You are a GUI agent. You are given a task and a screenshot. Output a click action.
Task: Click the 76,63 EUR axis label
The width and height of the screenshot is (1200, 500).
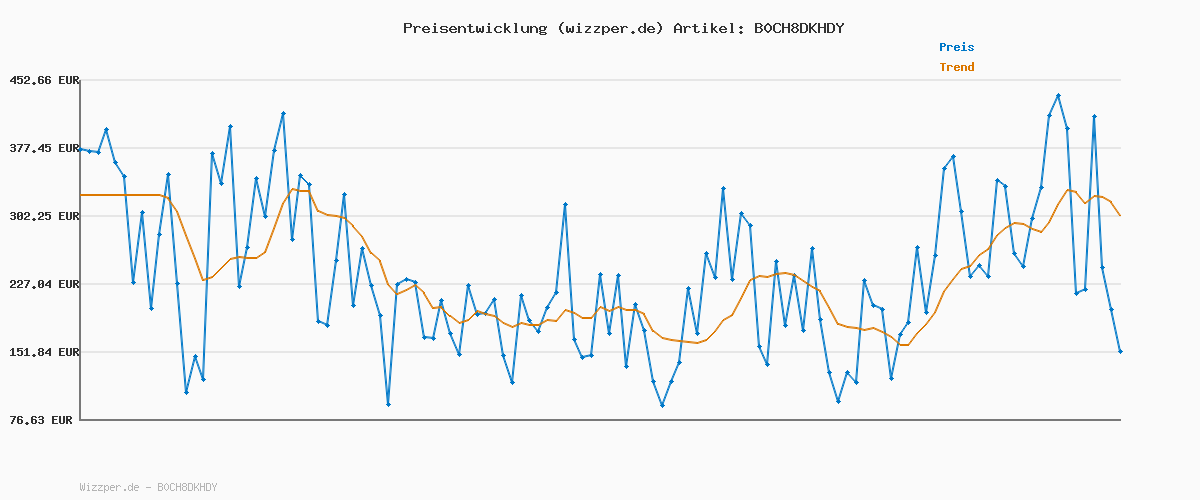(x=43, y=420)
